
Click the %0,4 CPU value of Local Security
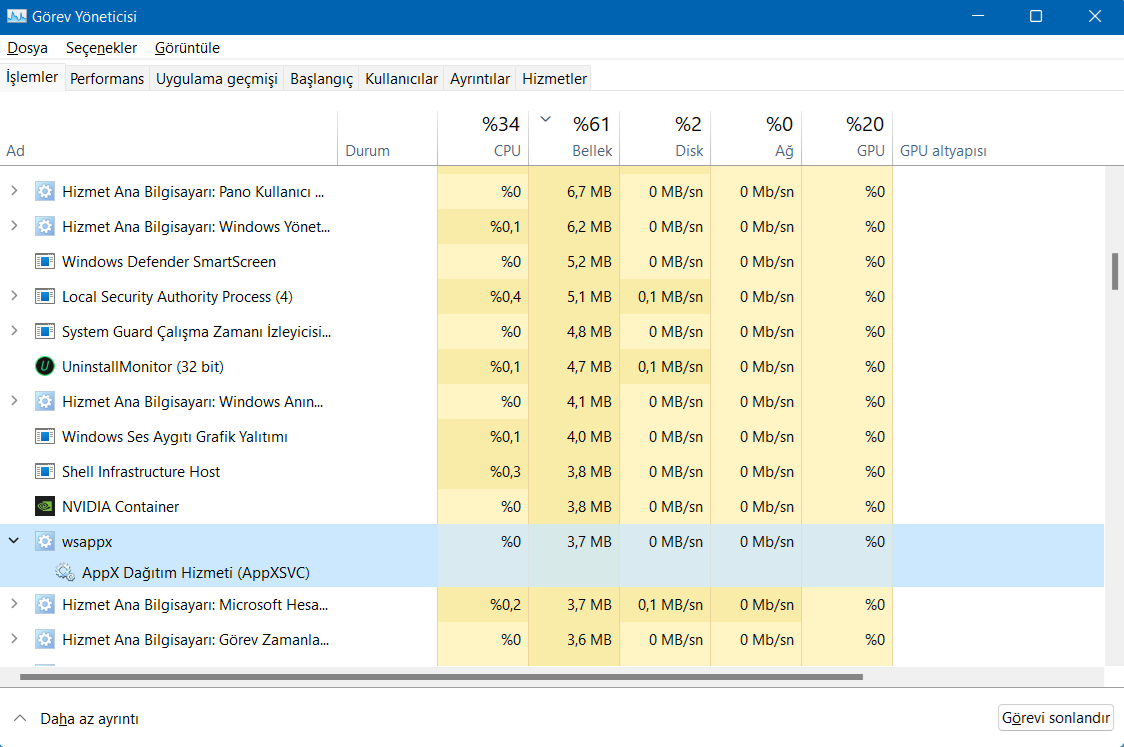tap(505, 297)
